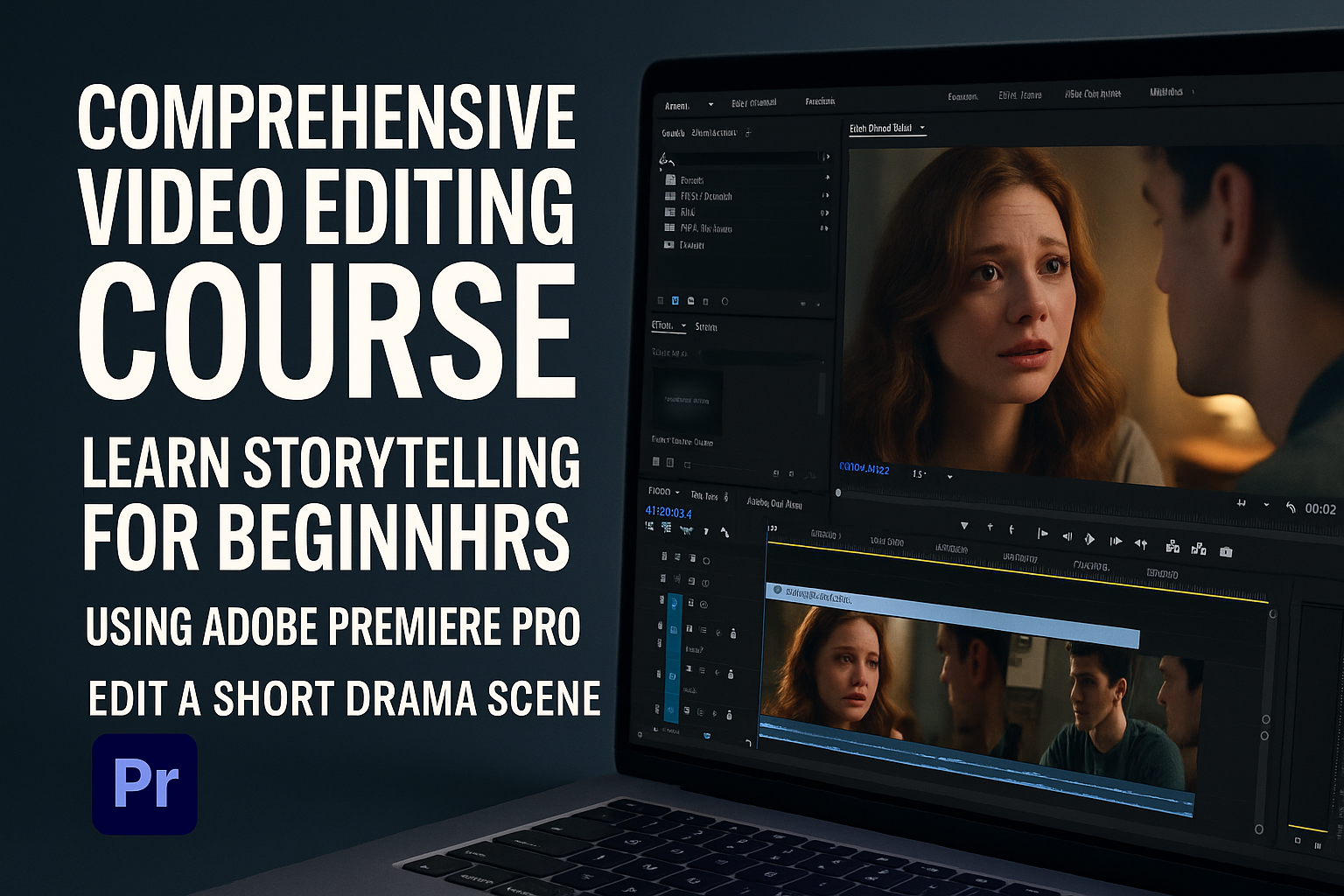Select the Teu Tons timeline tab

(x=704, y=495)
